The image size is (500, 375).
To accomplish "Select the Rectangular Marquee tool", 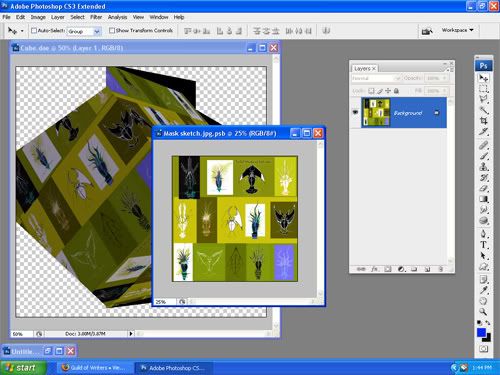I will point(483,89).
